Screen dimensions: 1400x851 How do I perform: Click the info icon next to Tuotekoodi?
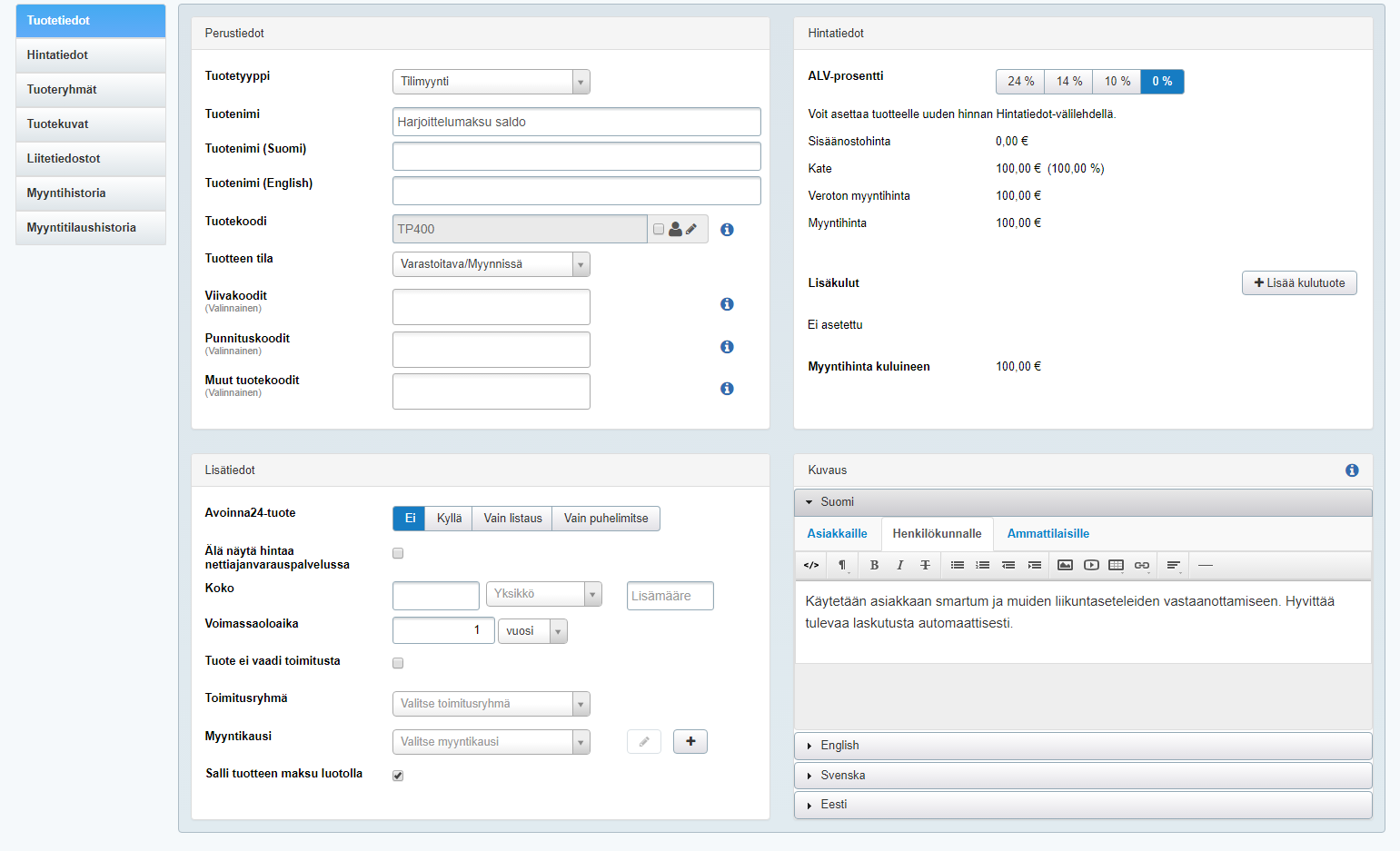point(727,230)
